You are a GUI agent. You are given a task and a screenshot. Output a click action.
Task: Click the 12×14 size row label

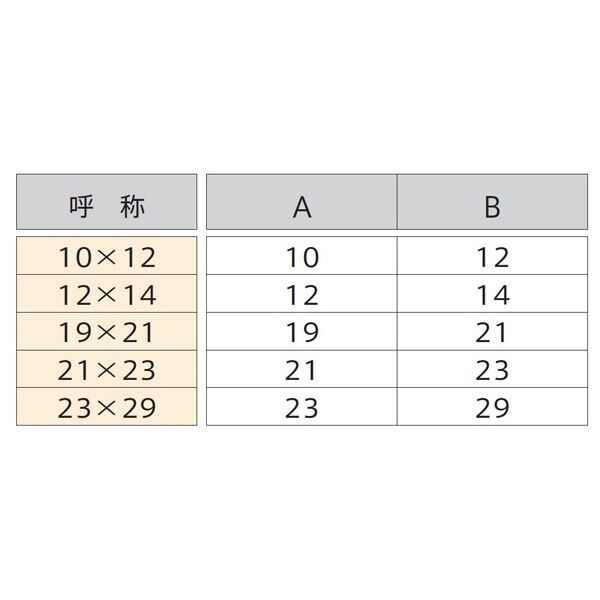106,293
